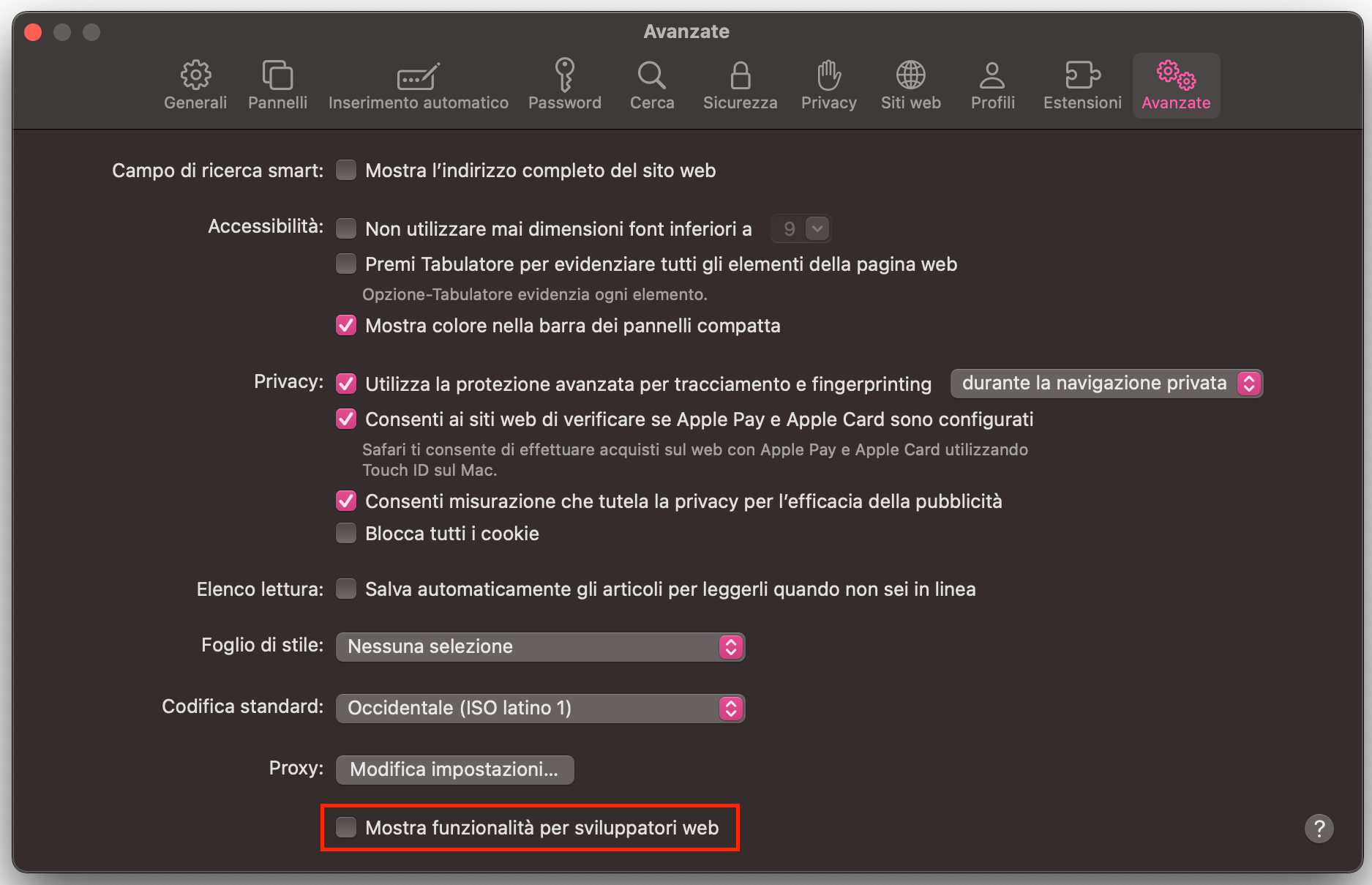Click the Modifica impostazioni proxy button
This screenshot has height=885, width=1372.
click(454, 769)
